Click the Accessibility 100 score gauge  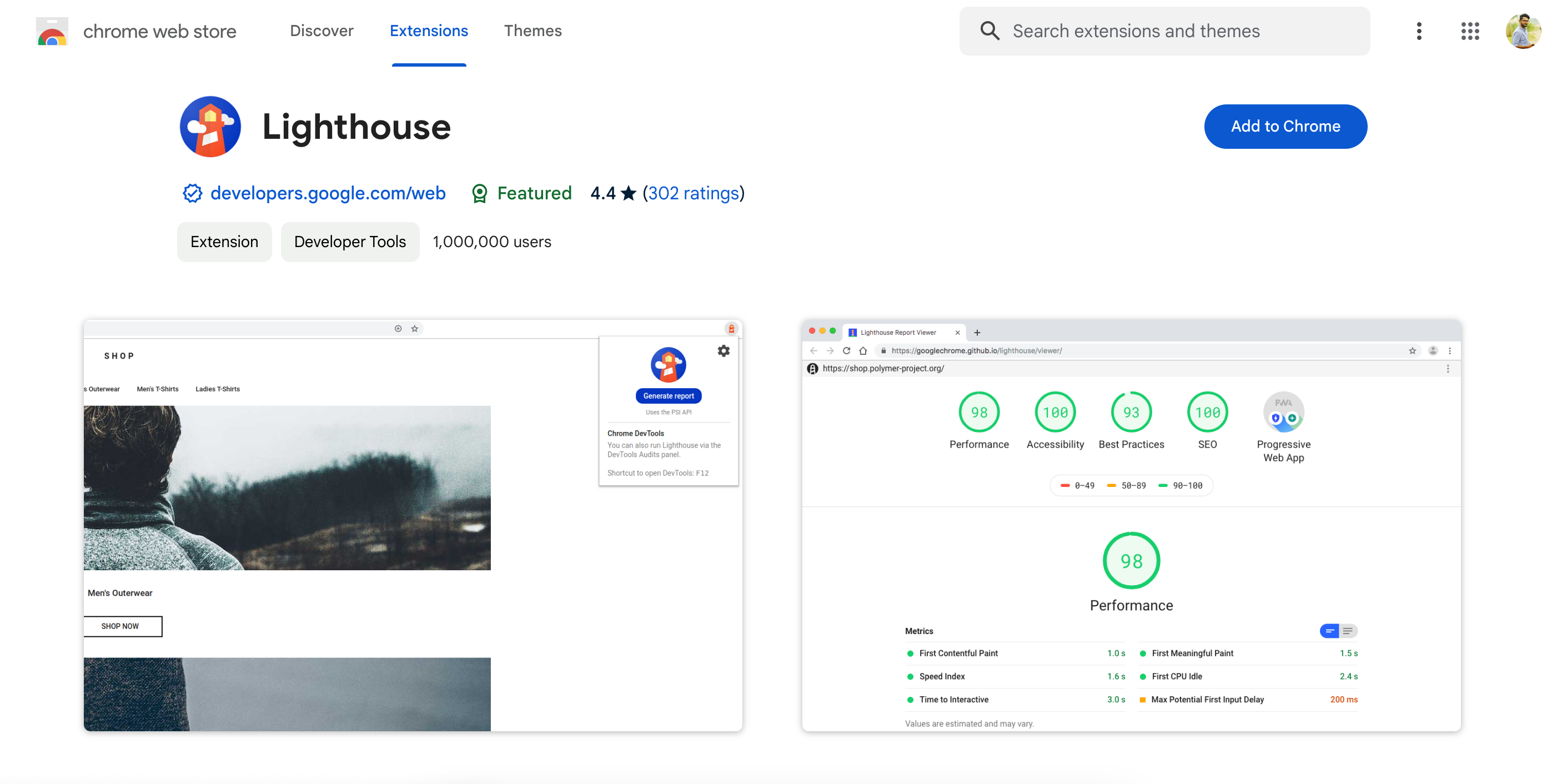(x=1056, y=412)
